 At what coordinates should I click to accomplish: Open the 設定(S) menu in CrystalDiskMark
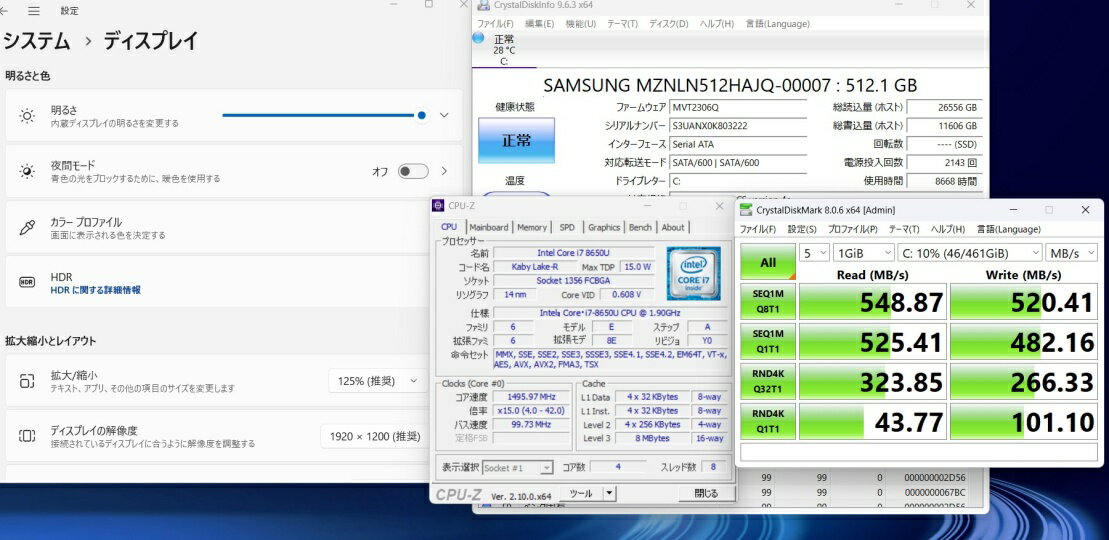pos(802,230)
